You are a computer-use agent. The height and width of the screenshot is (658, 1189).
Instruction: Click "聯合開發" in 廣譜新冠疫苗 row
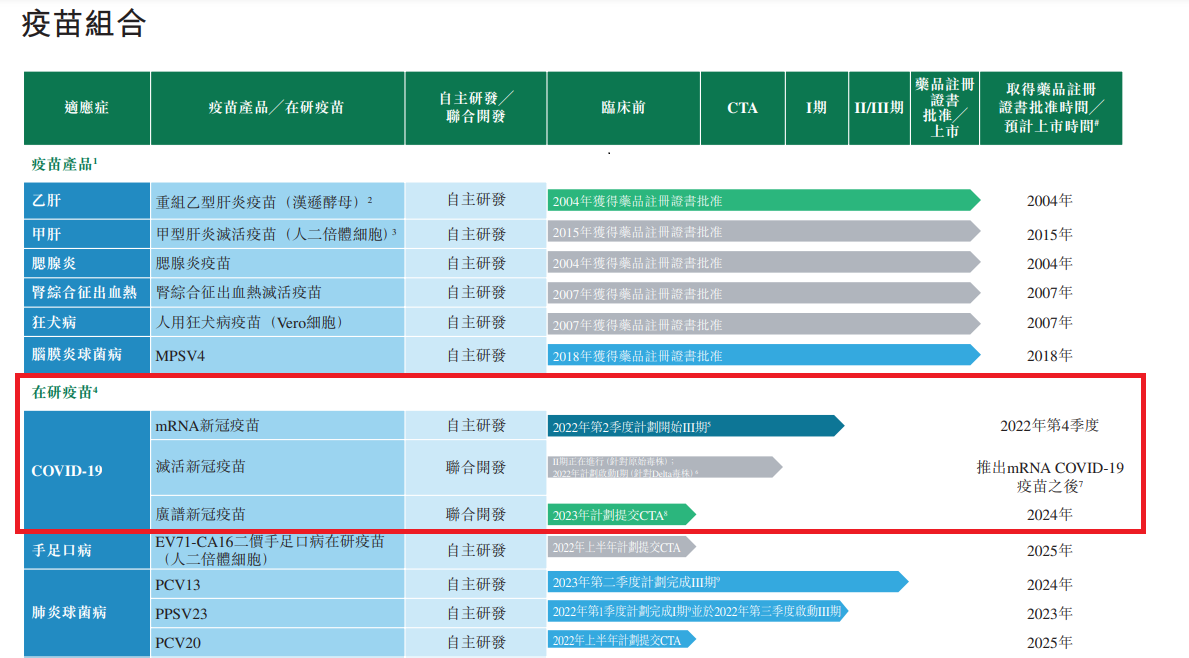475,514
